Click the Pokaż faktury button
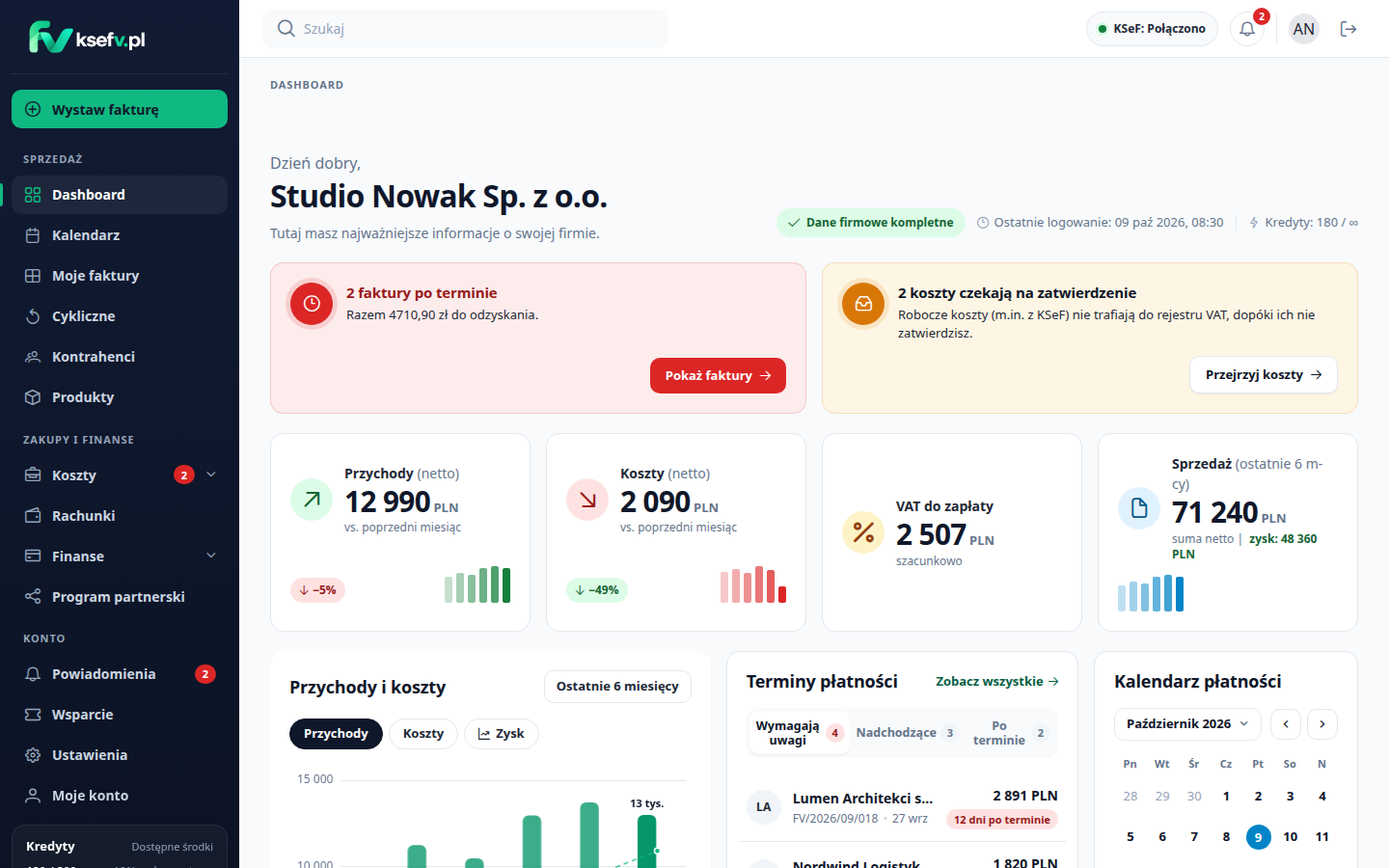The width and height of the screenshot is (1389, 868). tap(718, 375)
